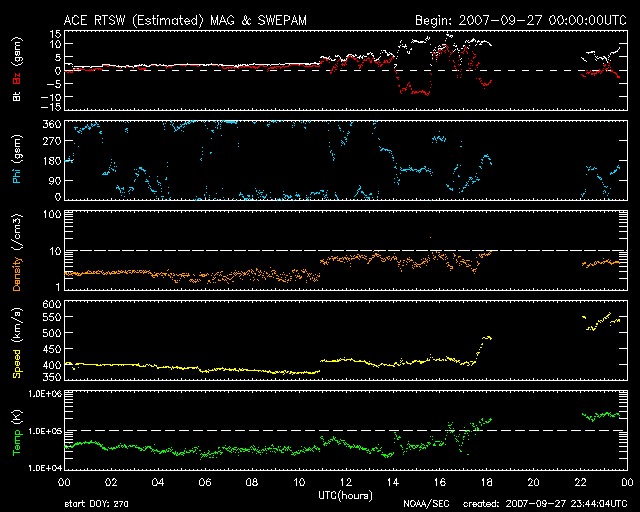The height and width of the screenshot is (512, 640).
Task: Click the Phi (gsm) axis label
Action: [17, 159]
